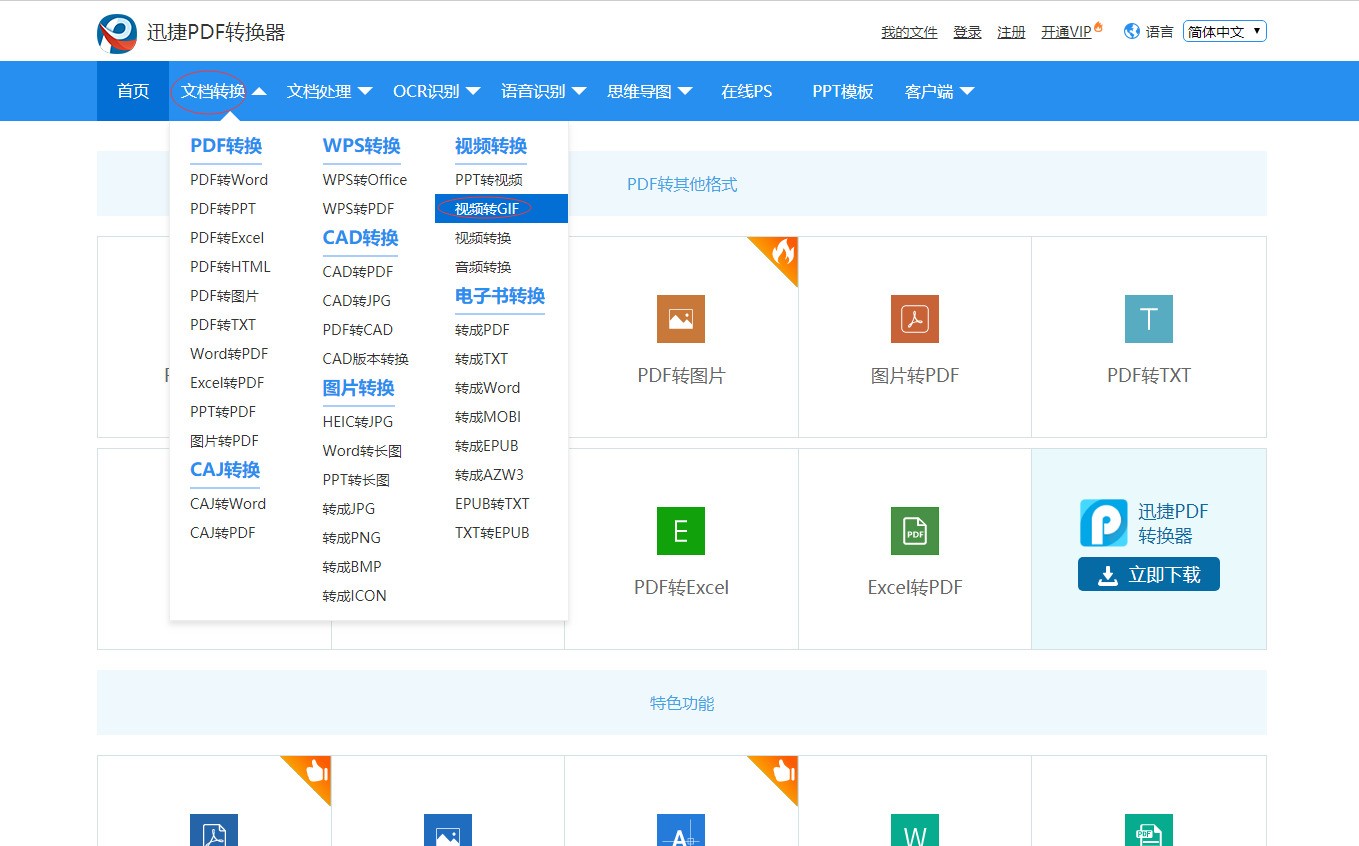Click the green PDF转Excel icon

point(681,531)
